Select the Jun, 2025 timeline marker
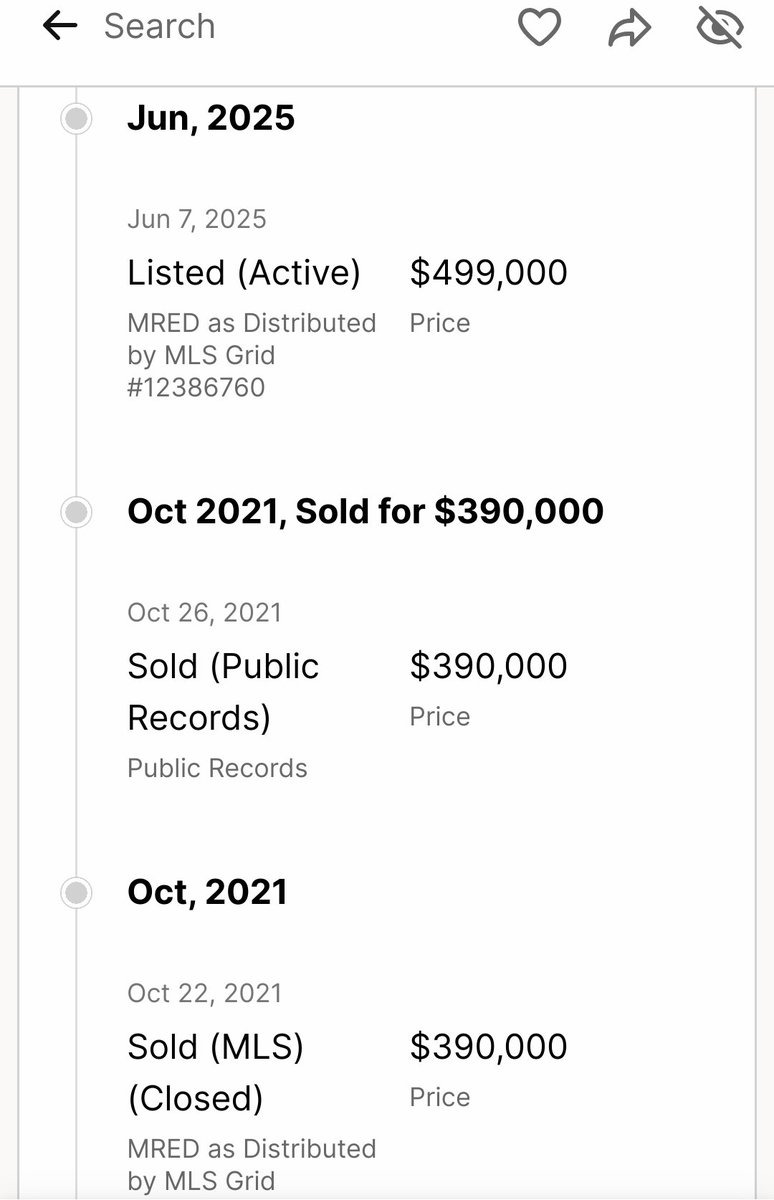774x1200 pixels. [76, 119]
